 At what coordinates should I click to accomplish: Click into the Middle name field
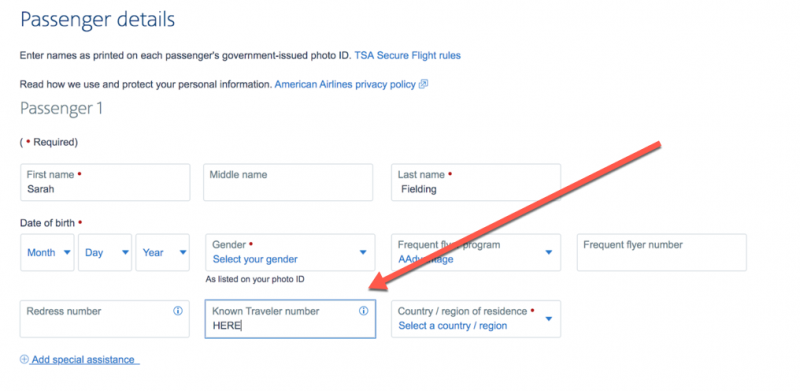288,182
